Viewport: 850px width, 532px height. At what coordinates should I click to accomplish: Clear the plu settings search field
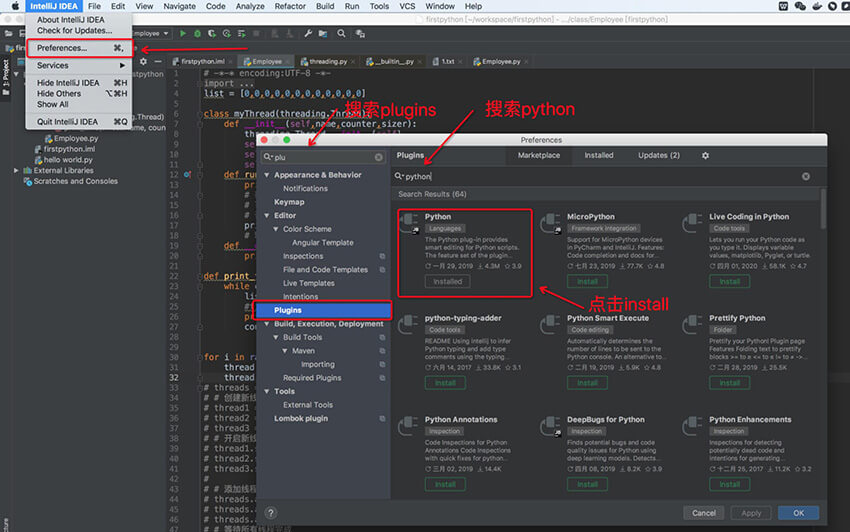coord(378,157)
